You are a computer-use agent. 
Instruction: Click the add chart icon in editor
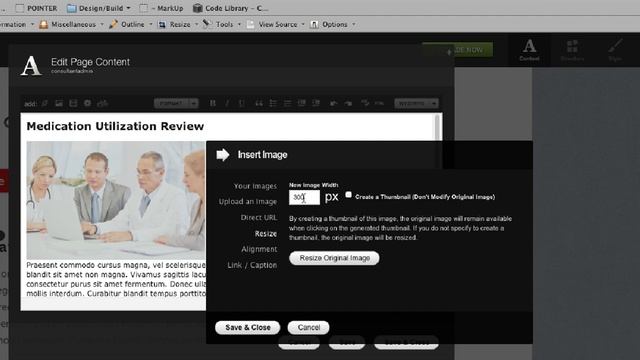pyautogui.click(x=102, y=103)
